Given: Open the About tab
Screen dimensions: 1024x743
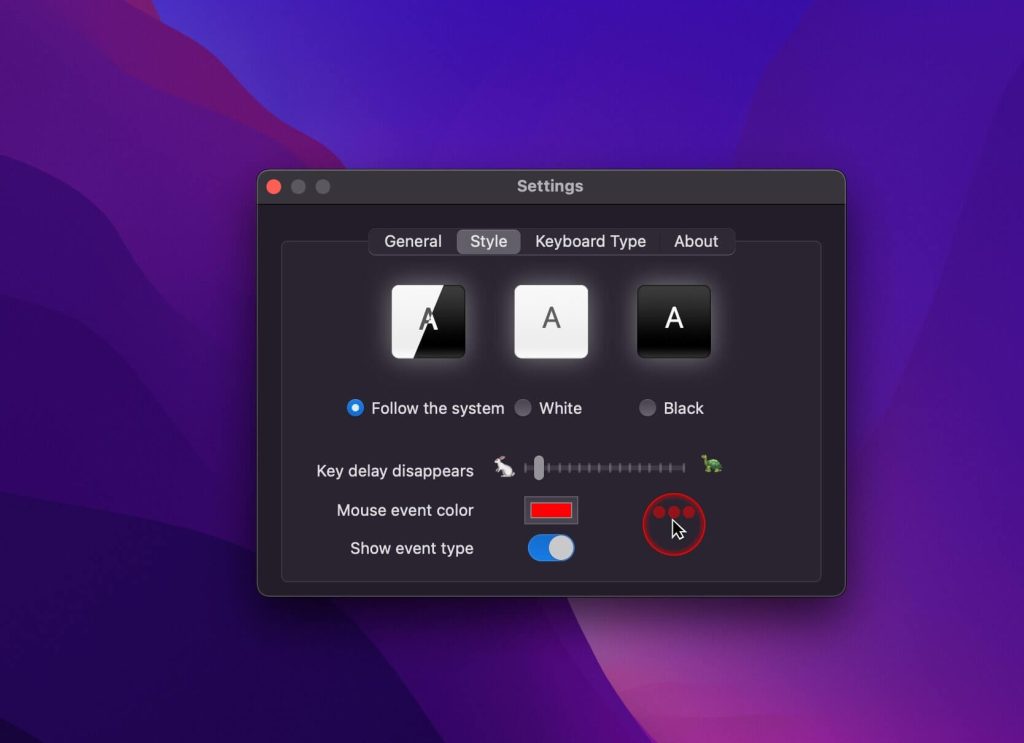Looking at the screenshot, I should pos(696,241).
